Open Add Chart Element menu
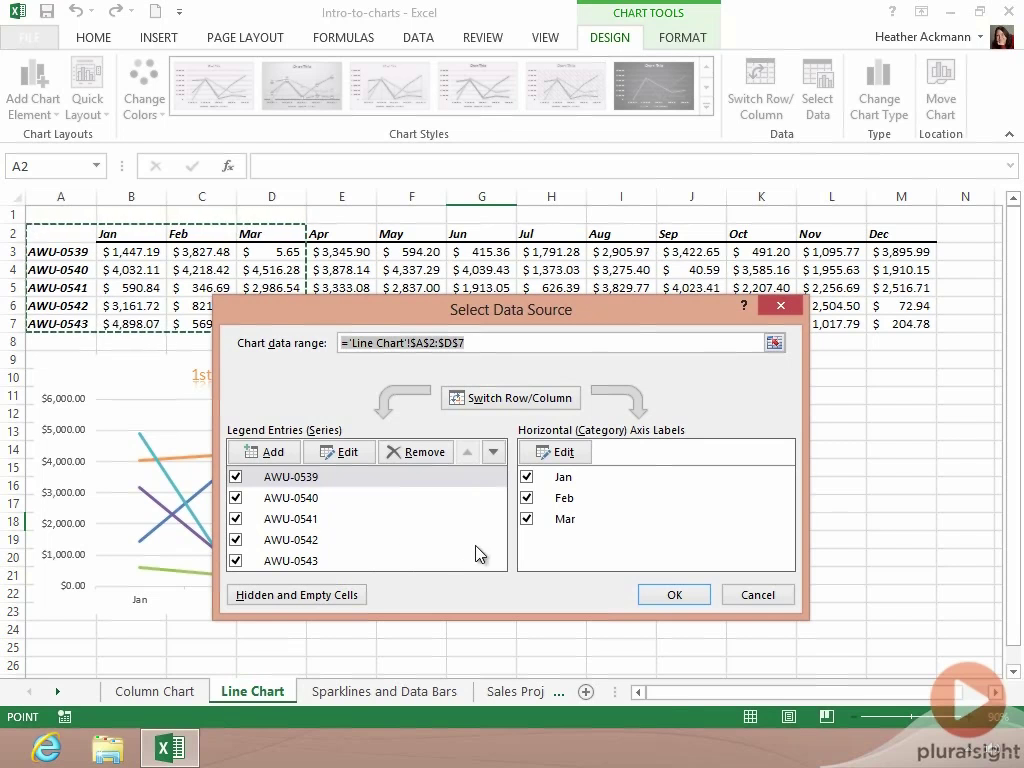The image size is (1024, 768). pos(33,89)
